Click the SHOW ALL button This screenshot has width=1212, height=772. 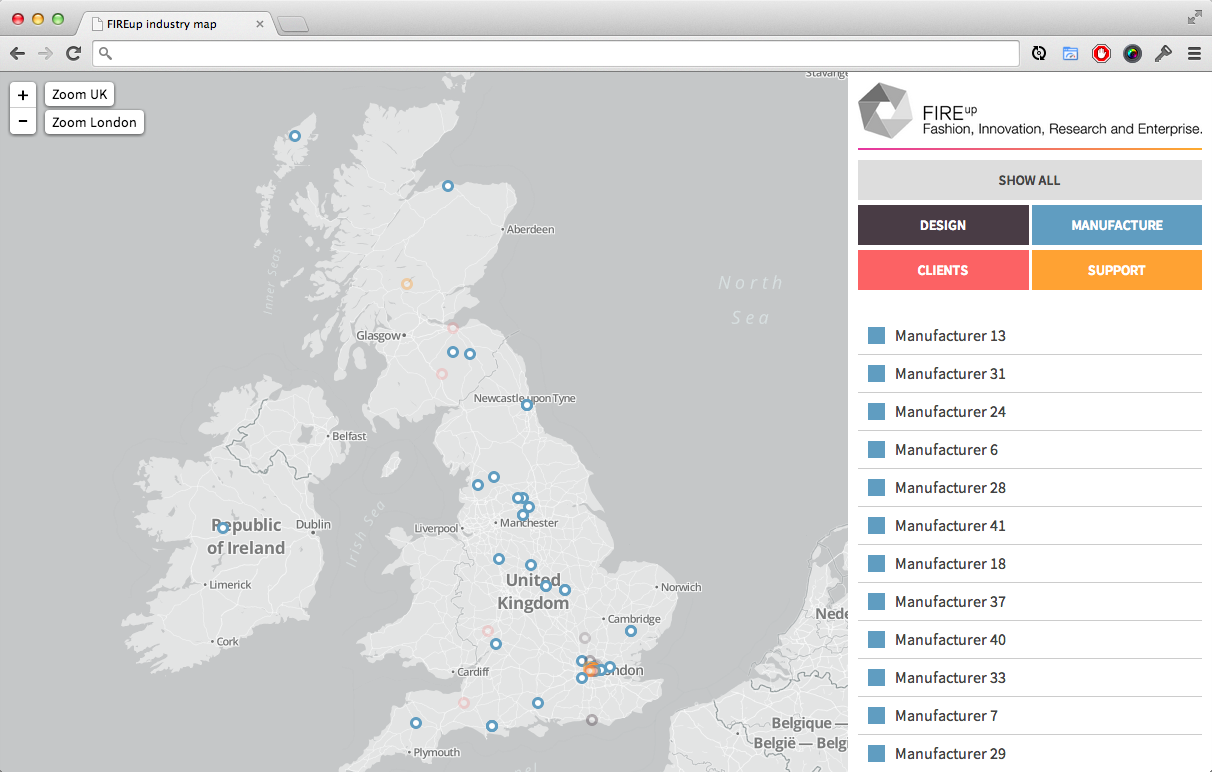1029,180
